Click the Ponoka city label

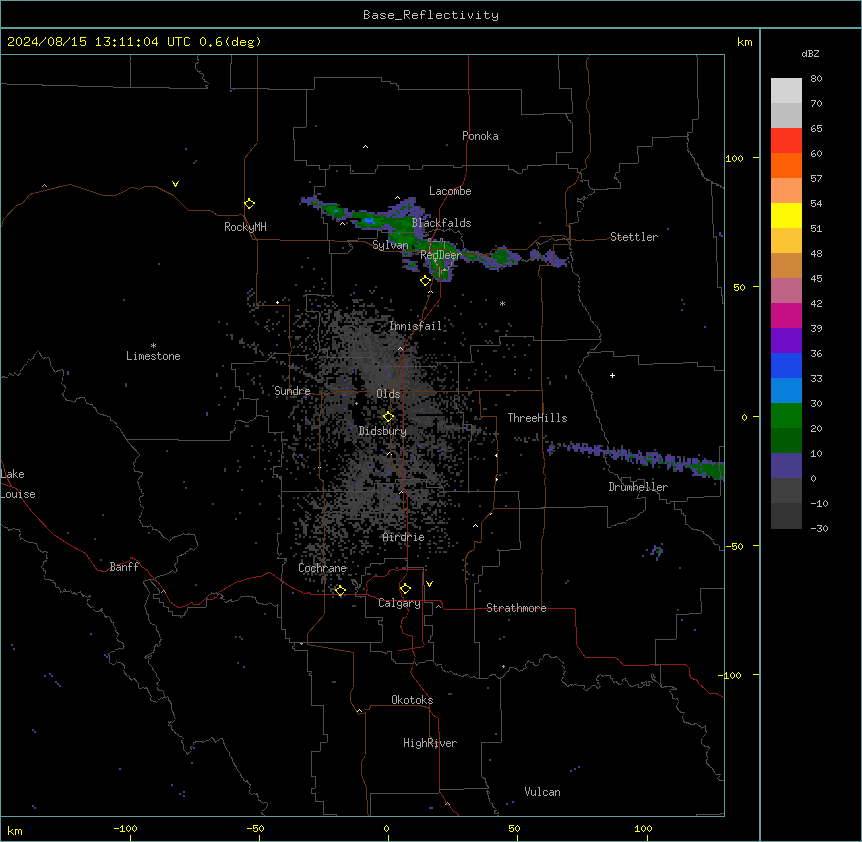pos(480,136)
